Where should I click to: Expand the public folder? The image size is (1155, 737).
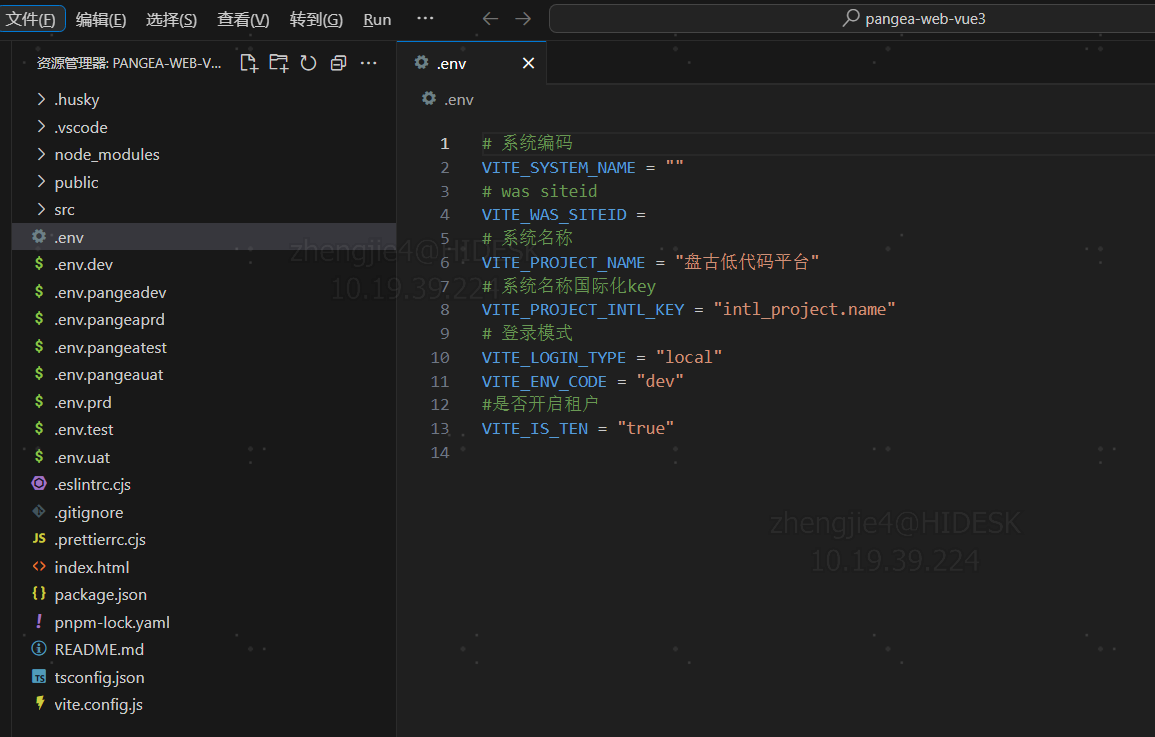pos(41,182)
